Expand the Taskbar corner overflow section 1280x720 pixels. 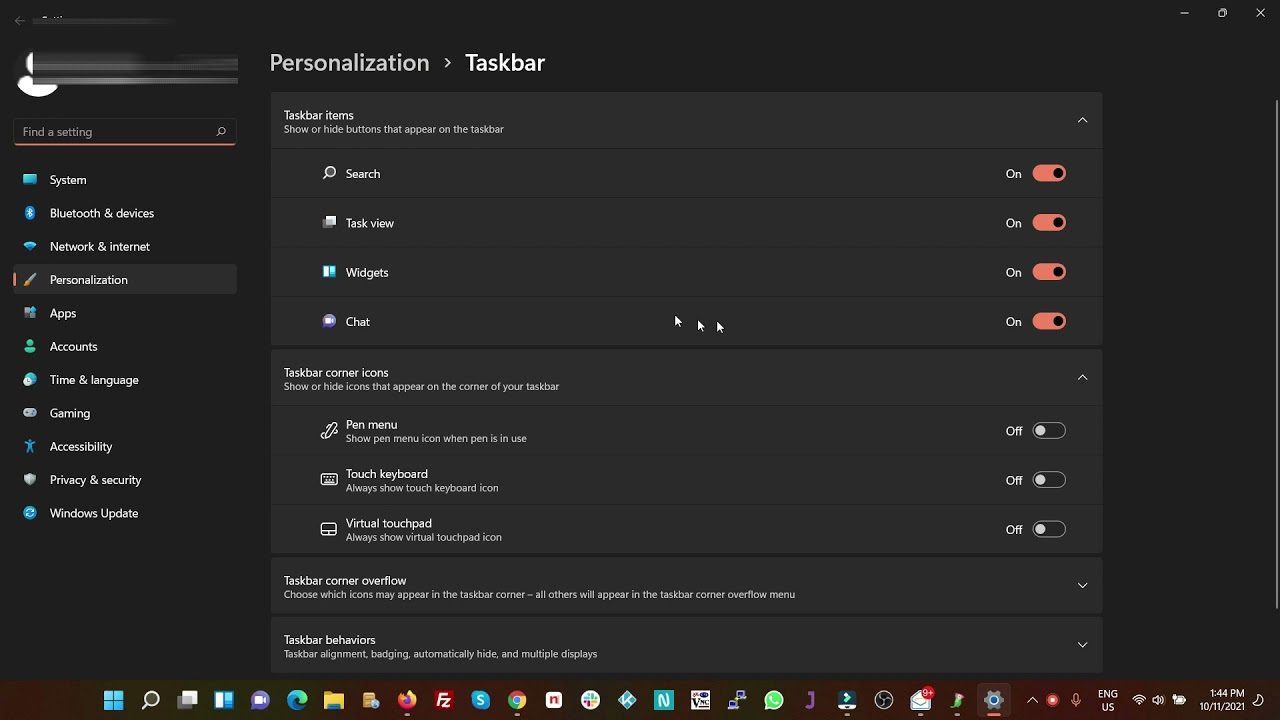pyautogui.click(x=1082, y=586)
